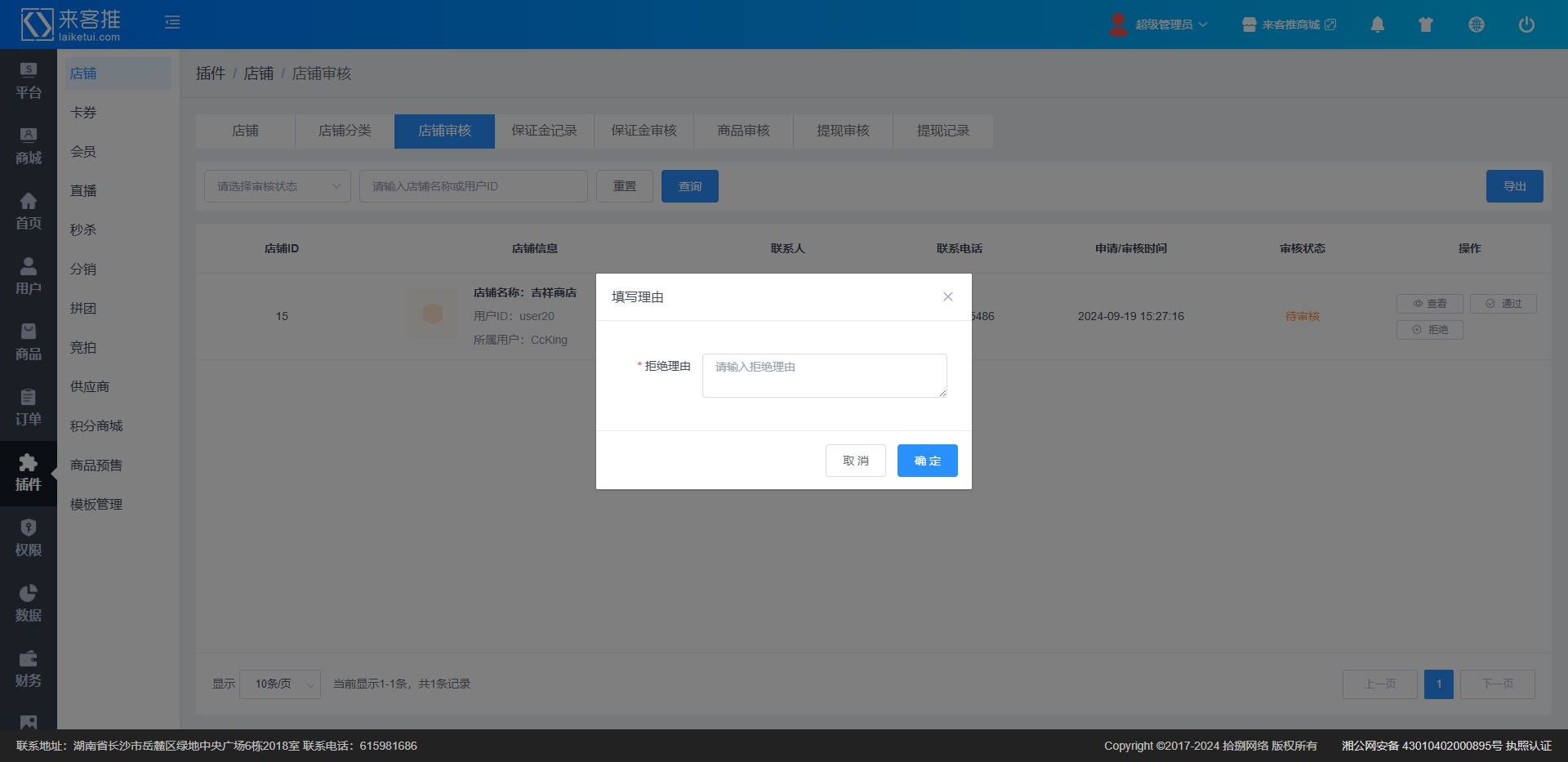Click the 导出 export button
This screenshot has width=1568, height=762.
pyautogui.click(x=1514, y=186)
